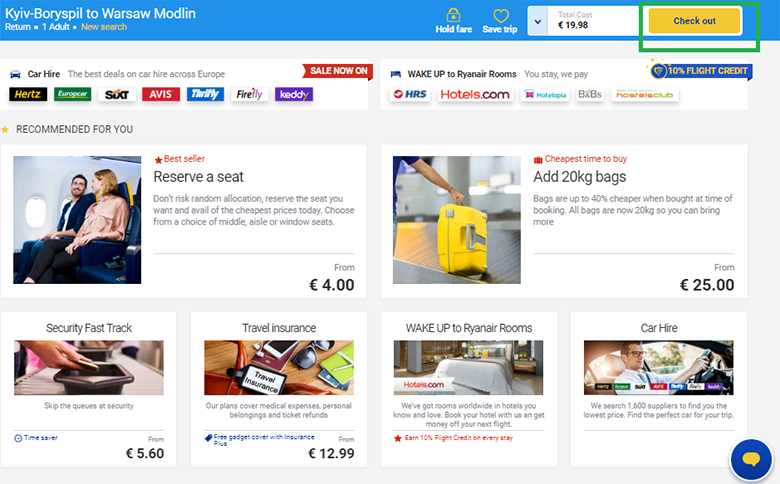This screenshot has width=780, height=484.
Task: Expand the Total Cost dropdown arrow
Action: tap(537, 21)
